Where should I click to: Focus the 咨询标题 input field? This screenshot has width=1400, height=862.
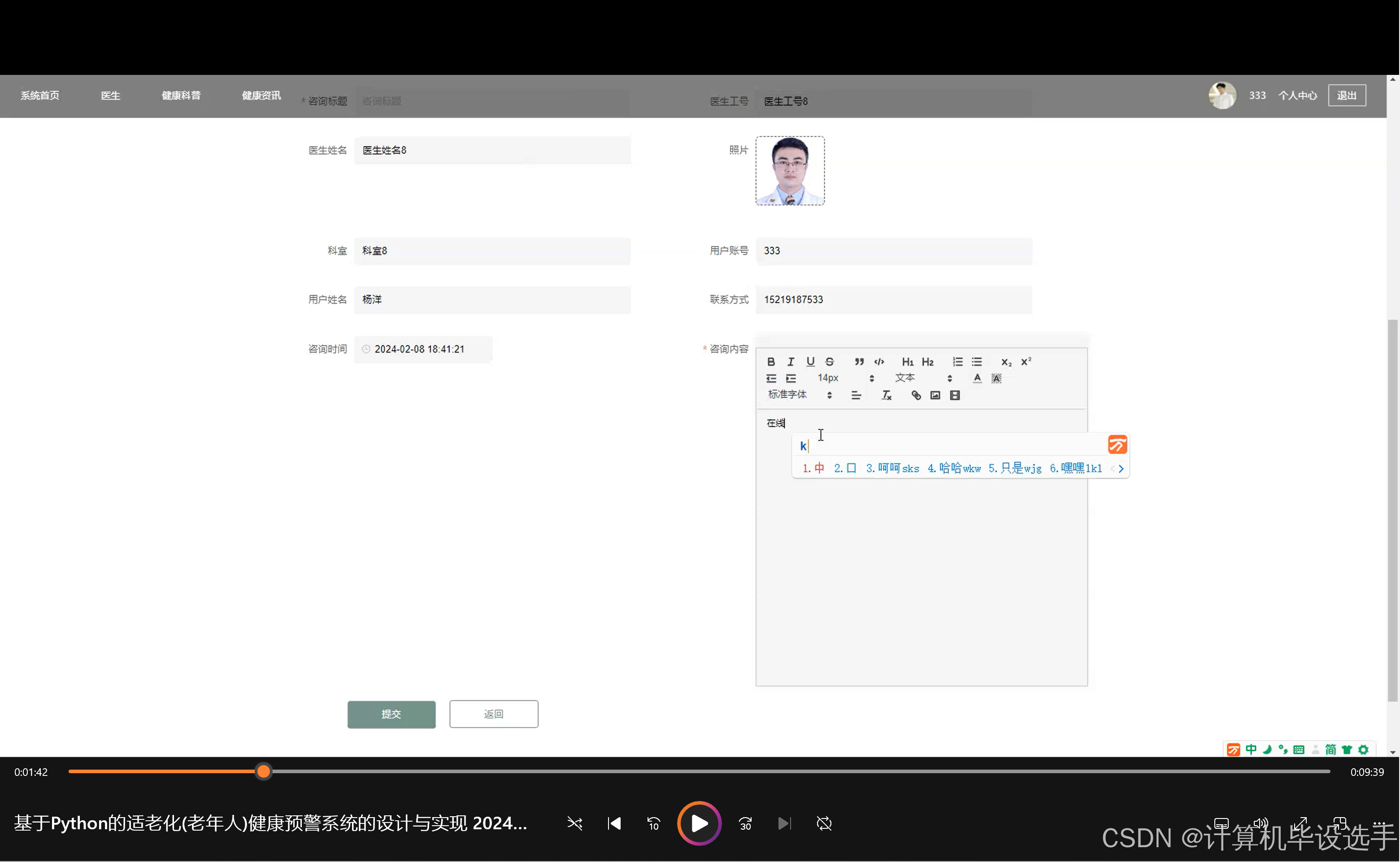point(492,101)
